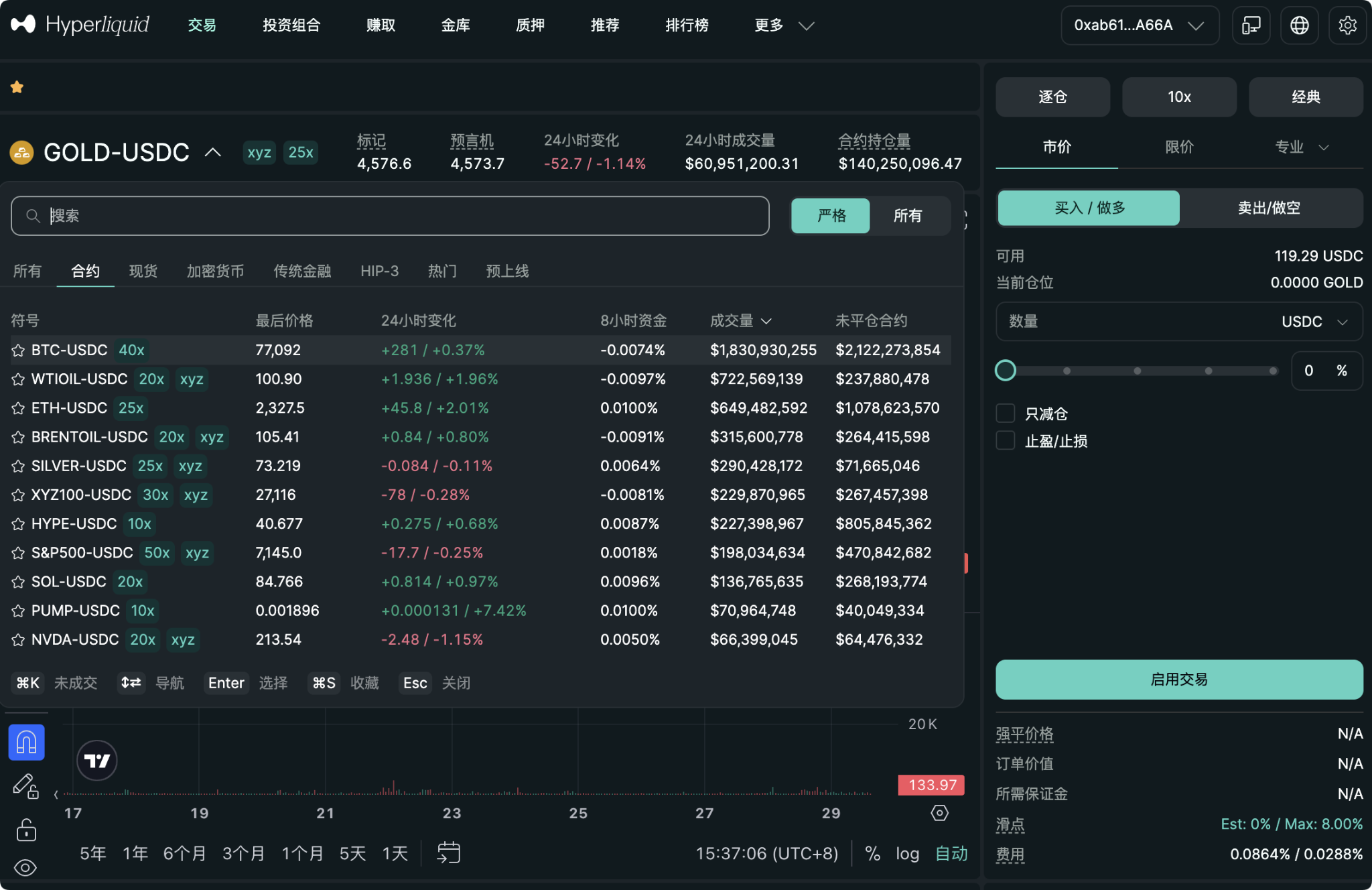Open the device/download icon in header

point(1251,25)
